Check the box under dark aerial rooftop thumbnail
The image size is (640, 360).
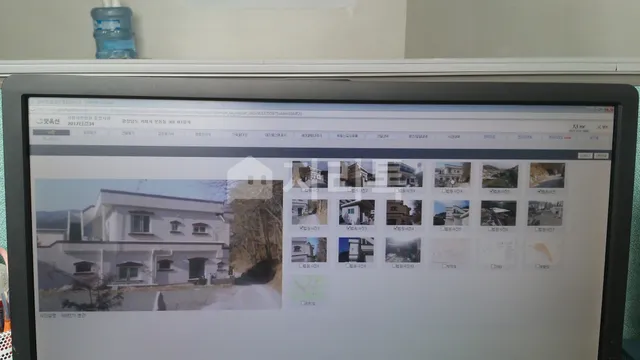click(x=490, y=229)
